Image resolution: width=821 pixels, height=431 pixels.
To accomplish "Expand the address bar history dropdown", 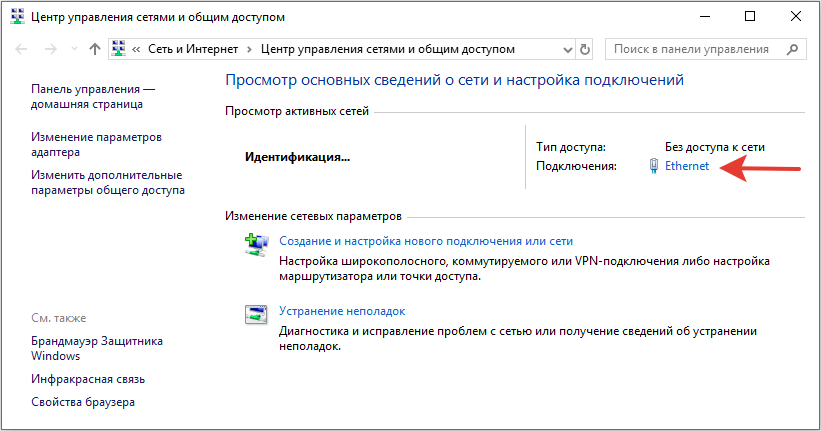I will 566,49.
